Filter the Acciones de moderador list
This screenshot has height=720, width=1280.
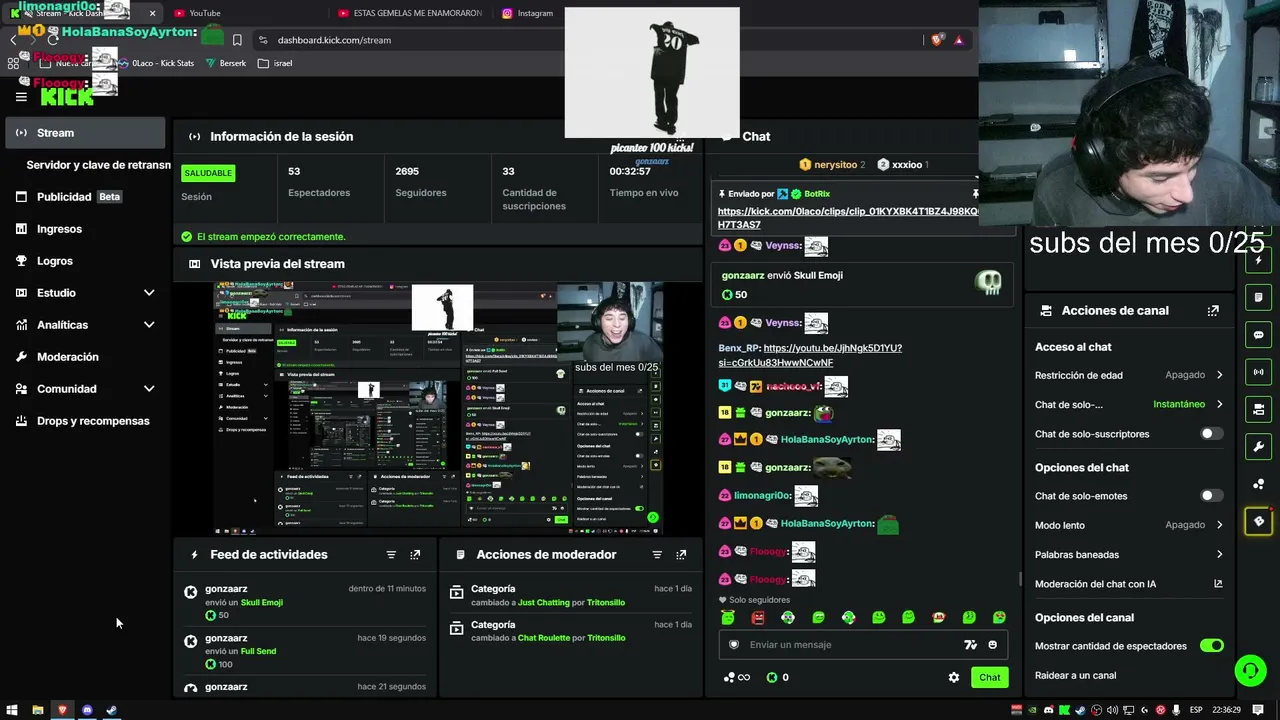[x=657, y=555]
